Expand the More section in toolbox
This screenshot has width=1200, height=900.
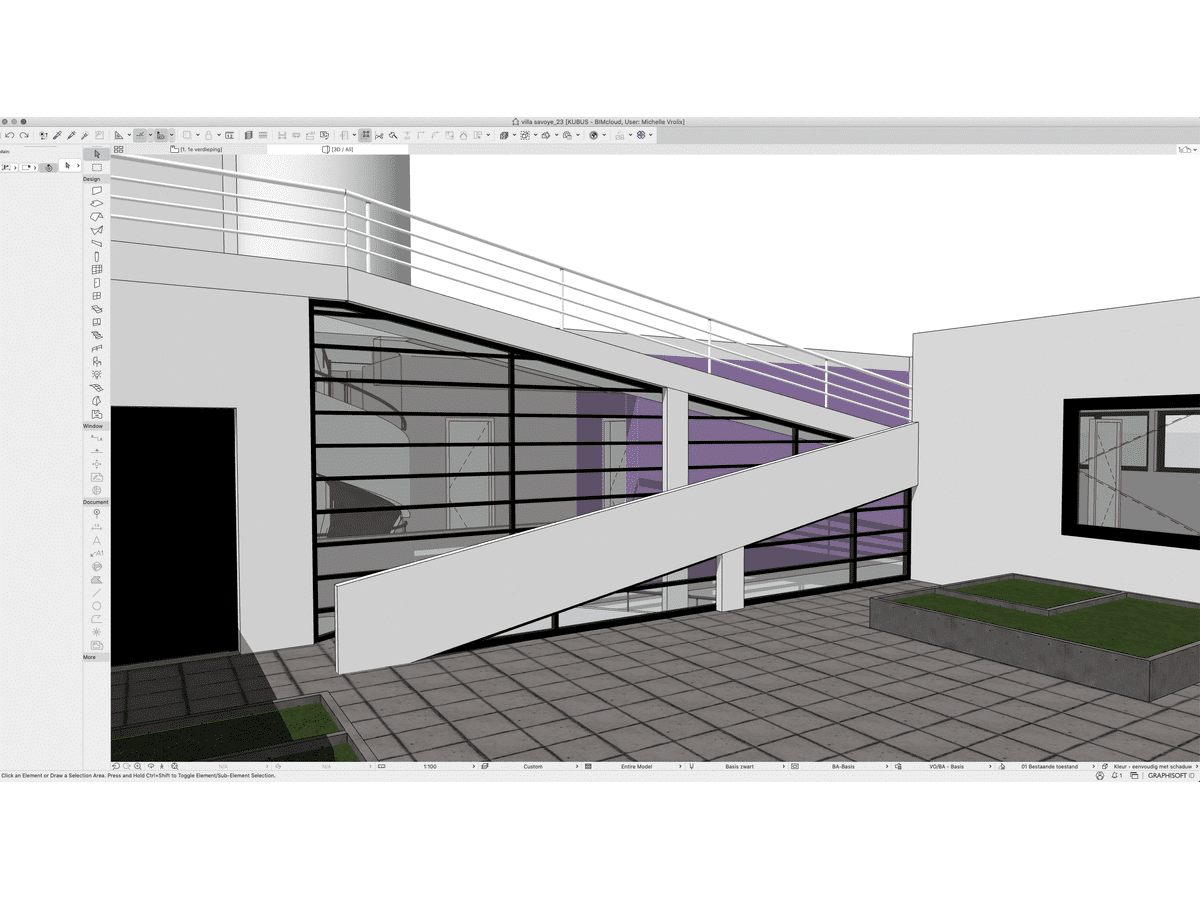coord(90,657)
